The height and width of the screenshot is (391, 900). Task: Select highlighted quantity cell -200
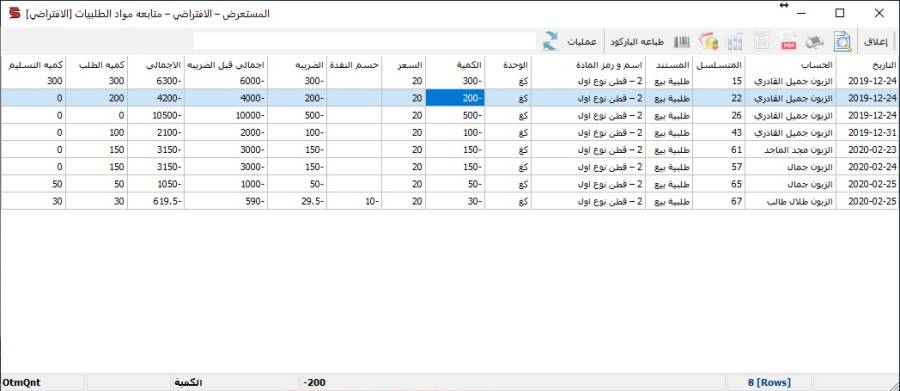[455, 98]
